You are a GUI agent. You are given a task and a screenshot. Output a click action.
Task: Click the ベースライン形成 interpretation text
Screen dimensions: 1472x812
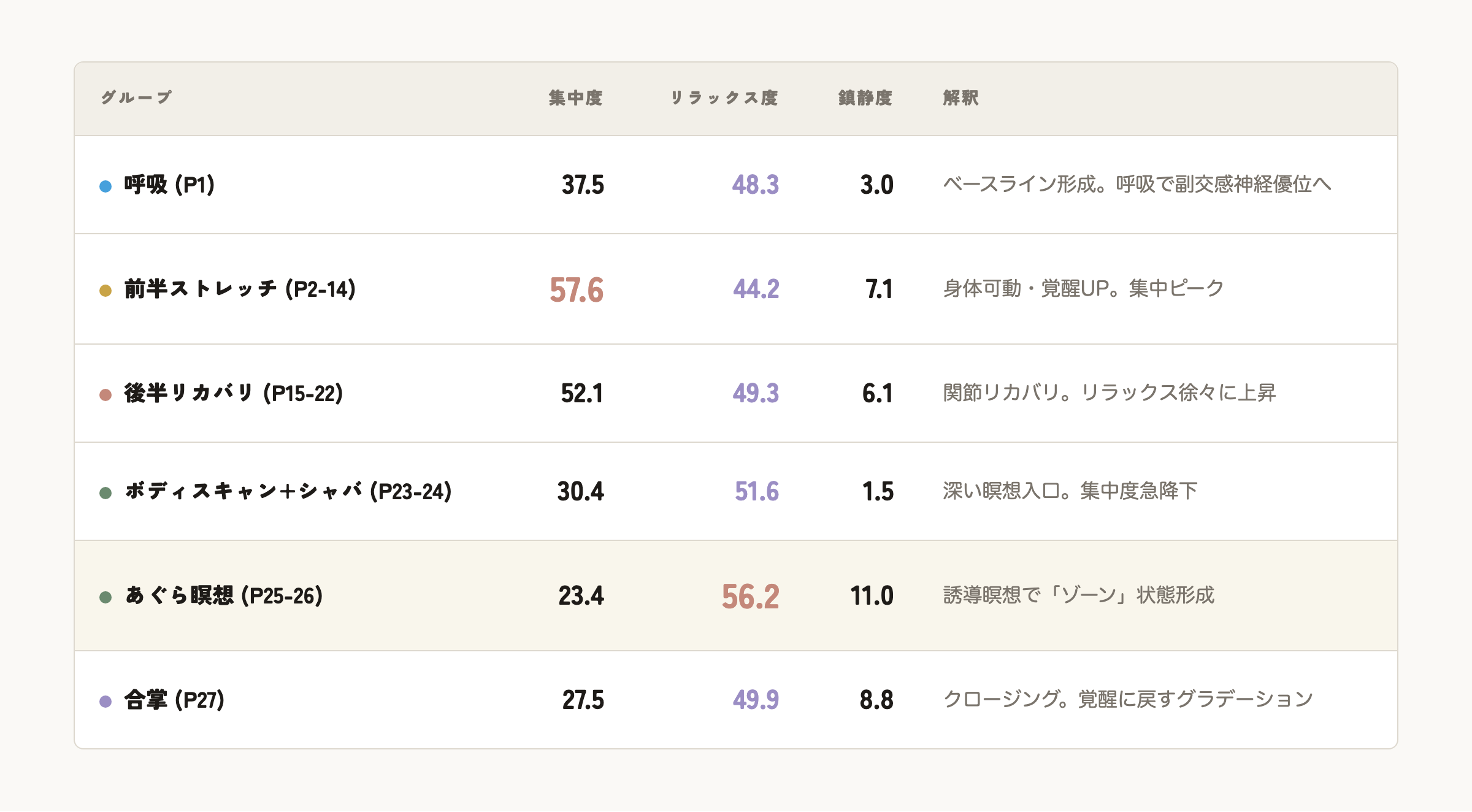pyautogui.click(x=1137, y=184)
